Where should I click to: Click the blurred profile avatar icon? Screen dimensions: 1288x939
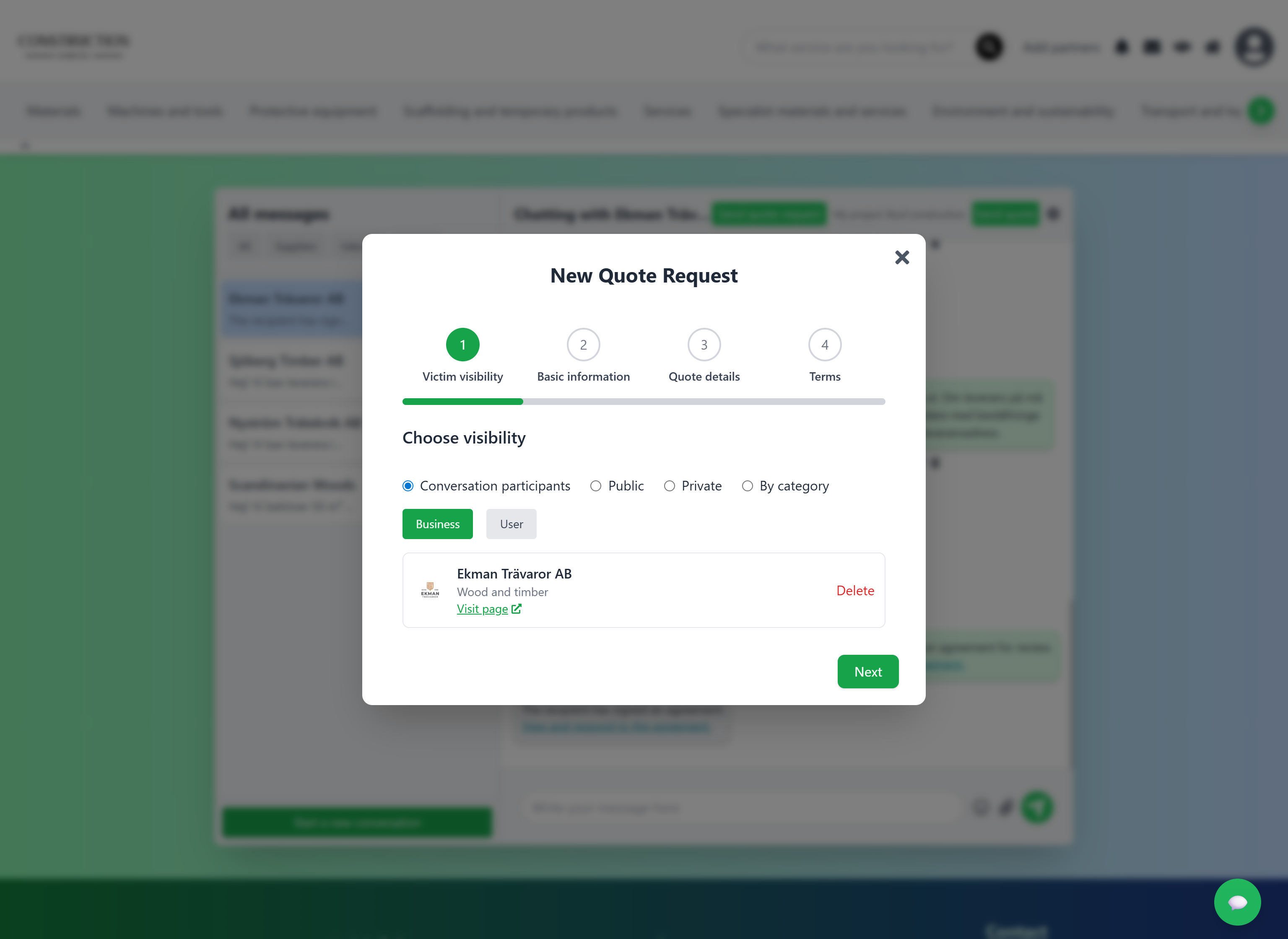point(1253,47)
